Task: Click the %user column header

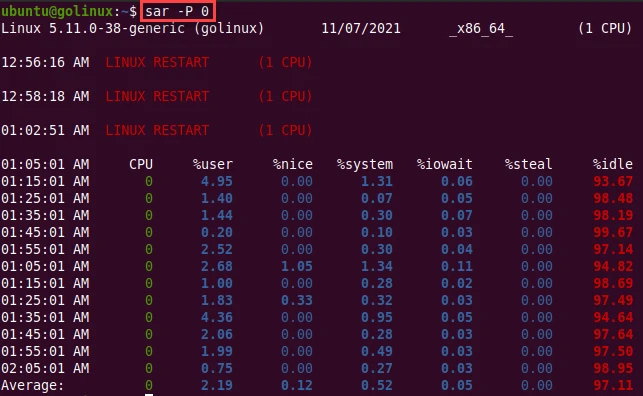Action: [213, 164]
